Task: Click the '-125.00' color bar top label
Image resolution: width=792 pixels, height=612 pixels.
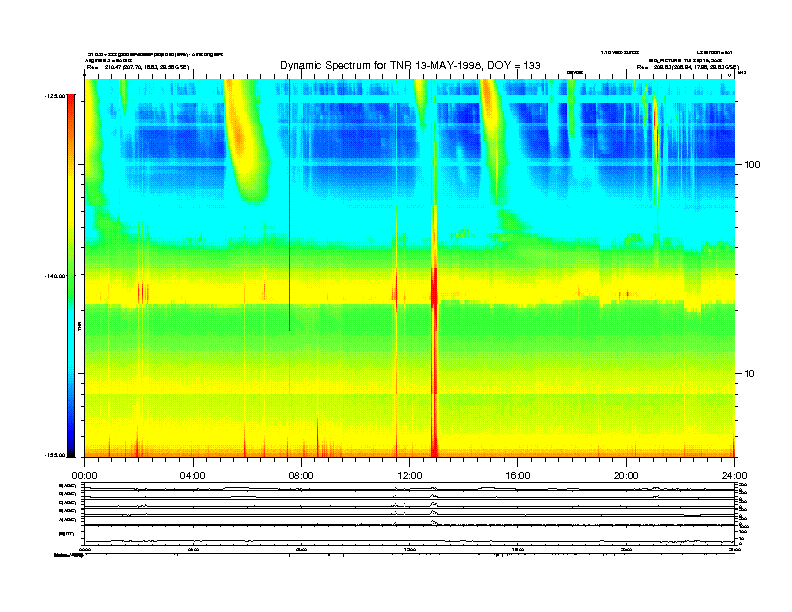Action: (x=55, y=96)
